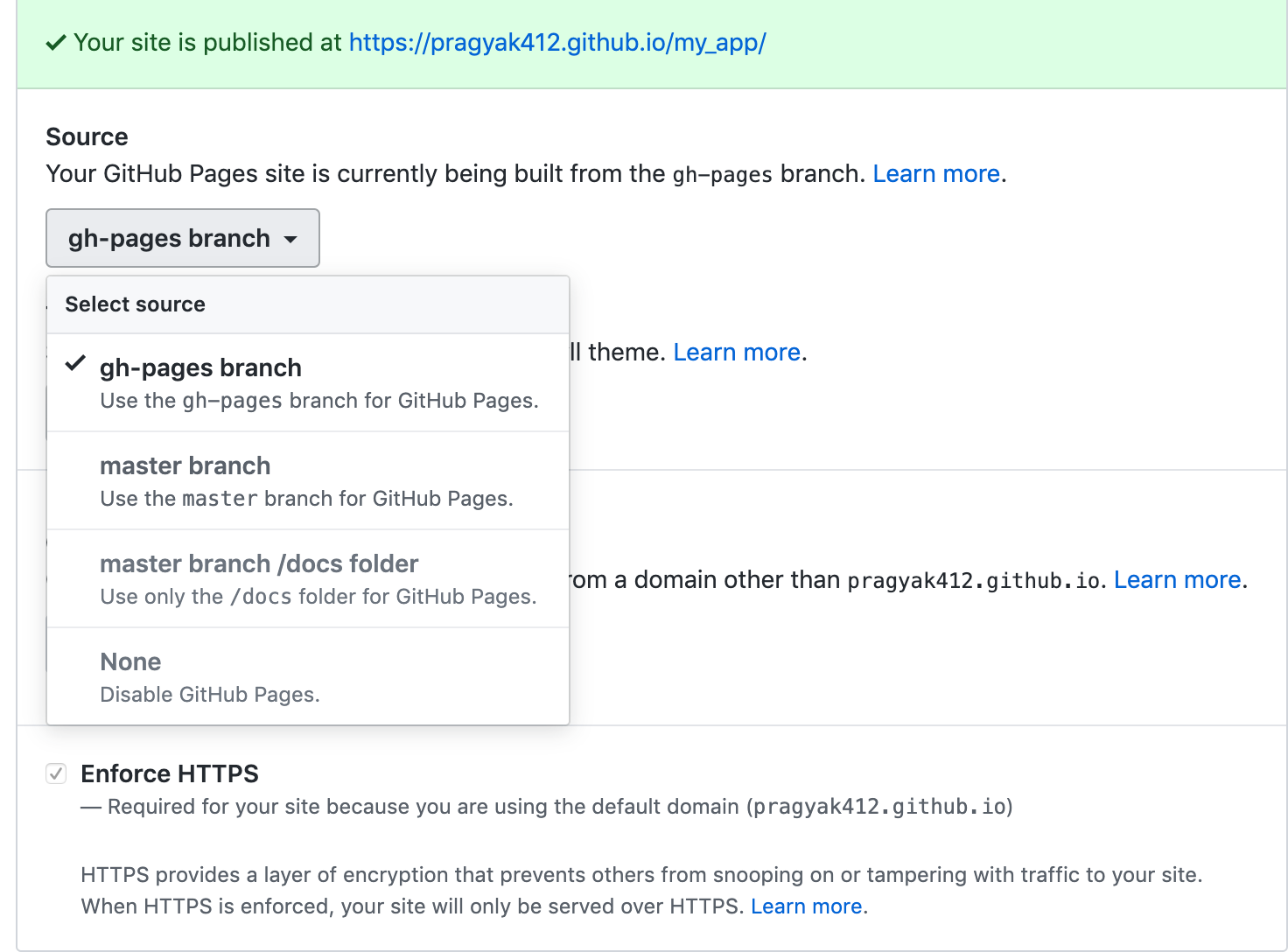Click the Select source header
The width and height of the screenshot is (1288, 952).
coord(135,304)
